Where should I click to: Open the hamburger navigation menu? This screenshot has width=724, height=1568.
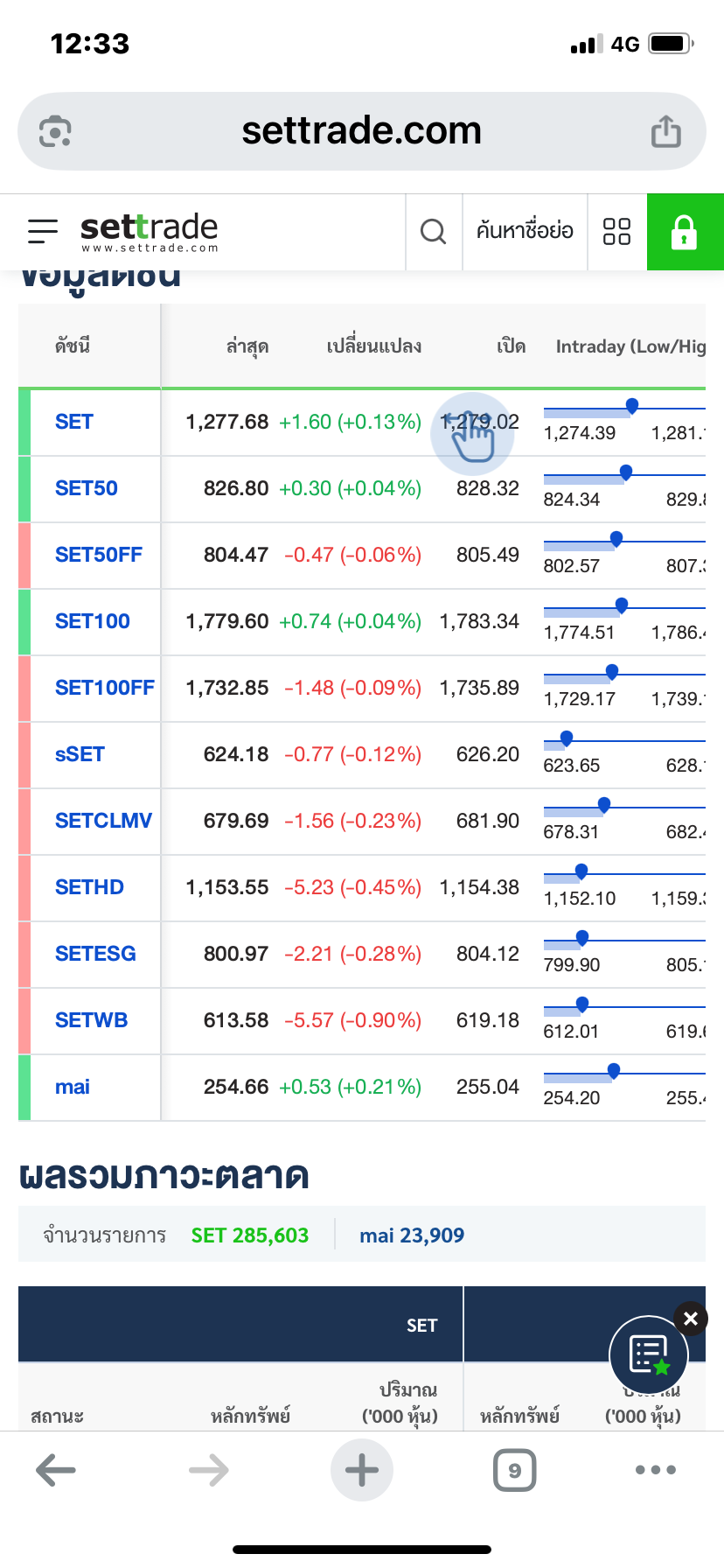(x=43, y=231)
